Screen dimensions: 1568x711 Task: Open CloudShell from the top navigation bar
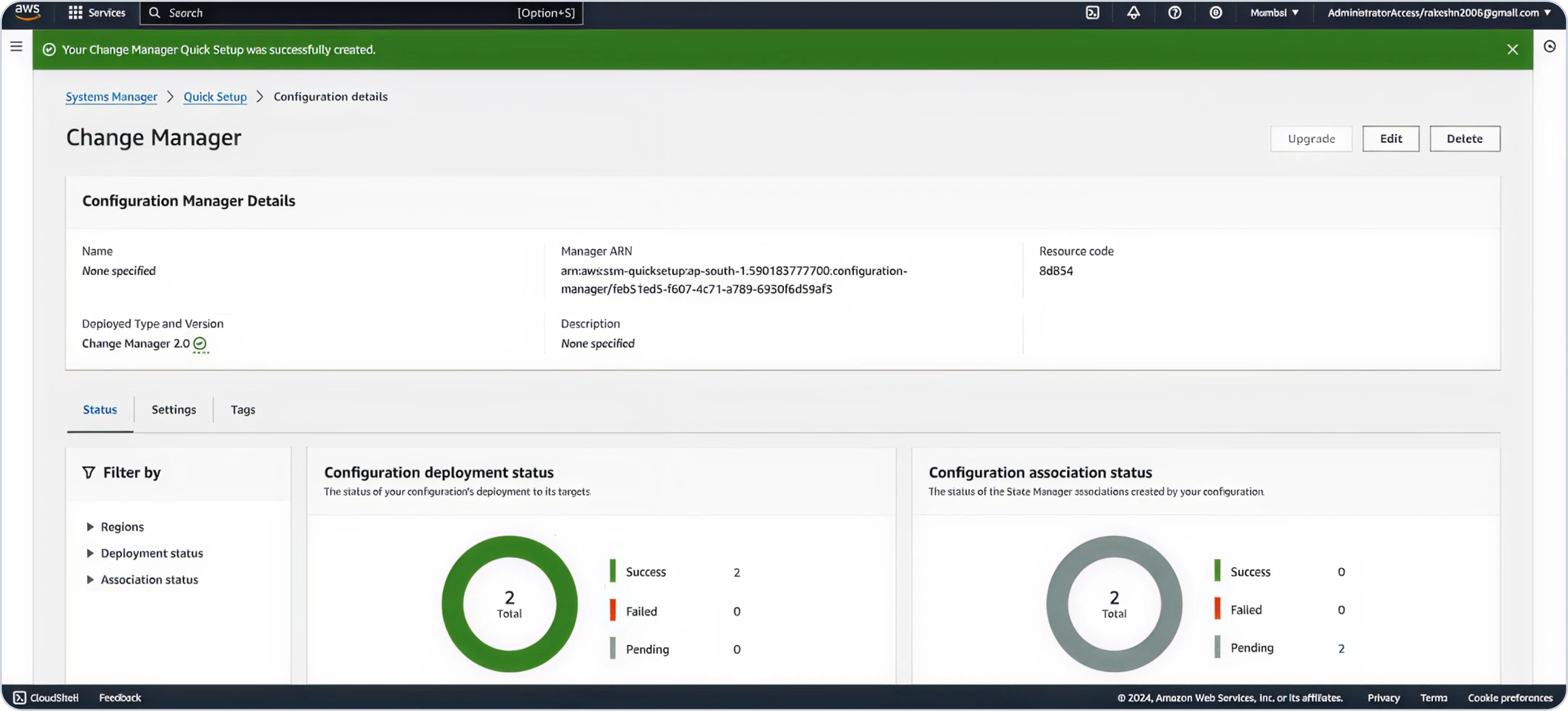(x=1092, y=13)
